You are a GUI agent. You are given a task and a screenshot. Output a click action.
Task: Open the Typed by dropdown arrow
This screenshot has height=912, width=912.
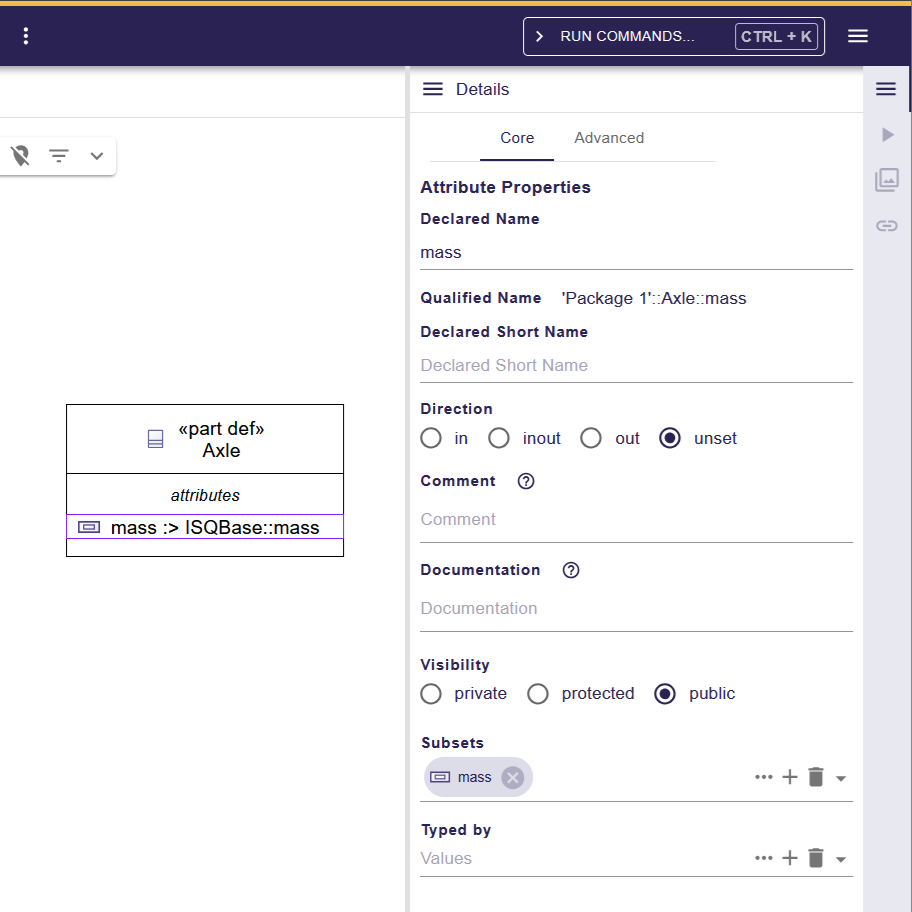842,858
